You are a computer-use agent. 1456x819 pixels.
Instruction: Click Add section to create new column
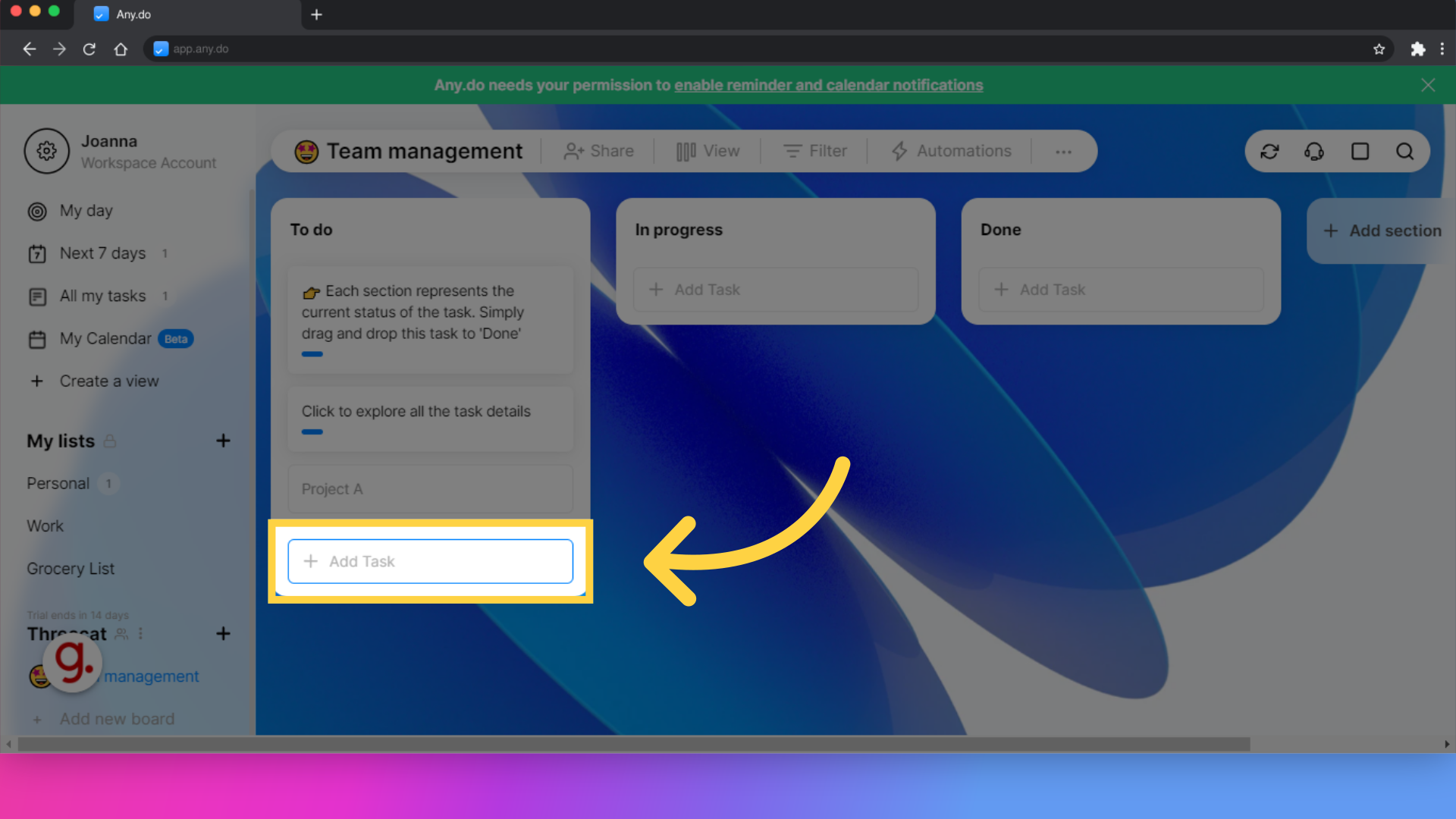pyautogui.click(x=1385, y=230)
